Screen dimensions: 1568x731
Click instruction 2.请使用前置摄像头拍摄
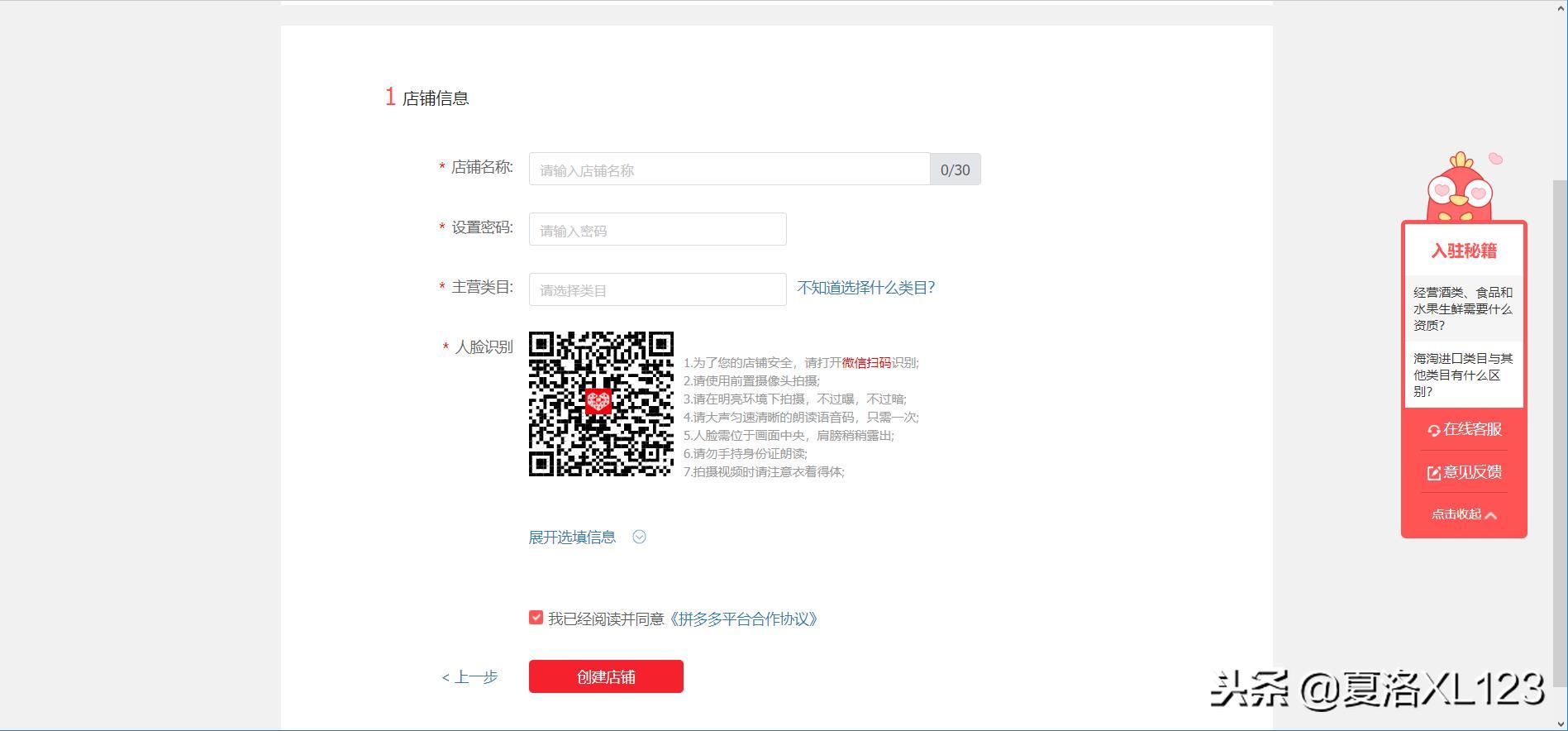point(751,381)
